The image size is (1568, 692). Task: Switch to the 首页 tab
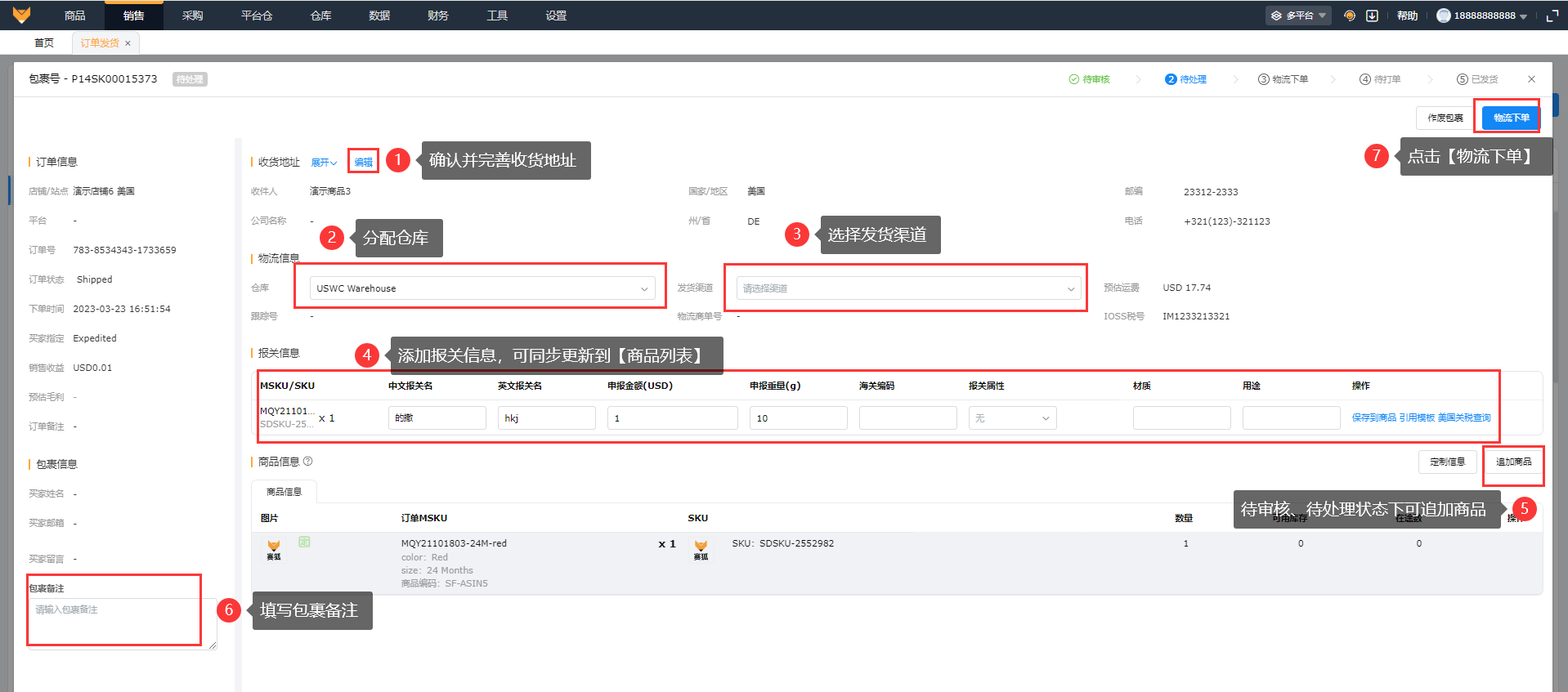[44, 43]
